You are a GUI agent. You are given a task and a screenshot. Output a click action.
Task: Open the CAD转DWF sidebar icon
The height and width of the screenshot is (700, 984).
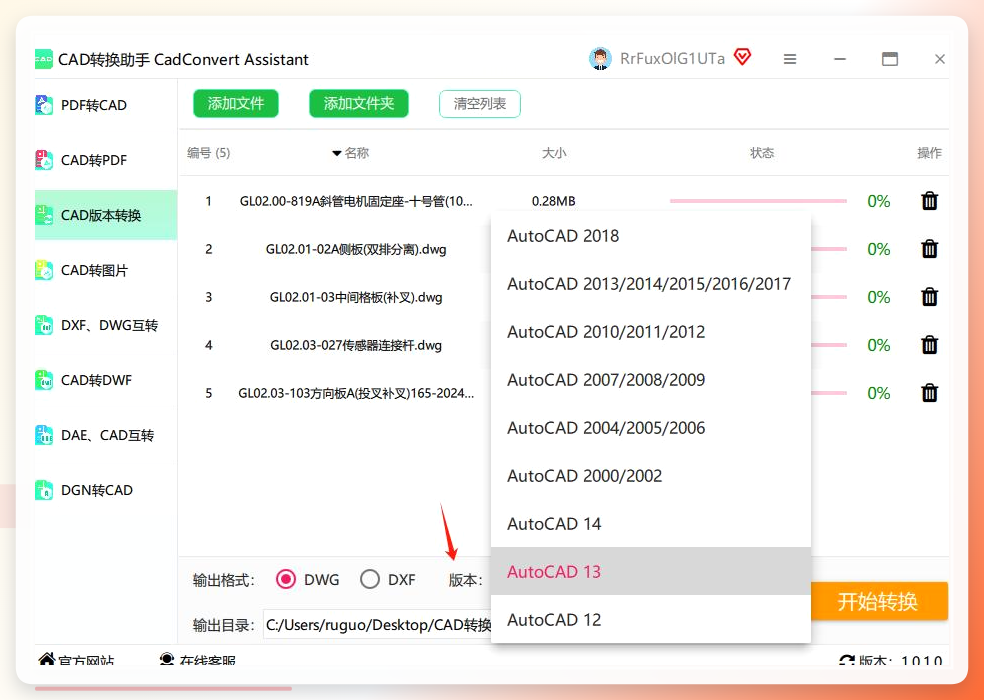(44, 380)
